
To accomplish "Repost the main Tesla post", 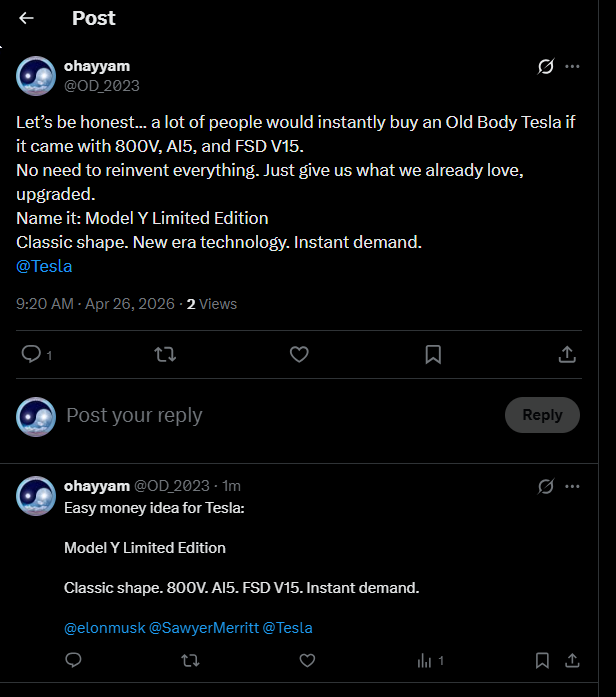I will point(165,354).
